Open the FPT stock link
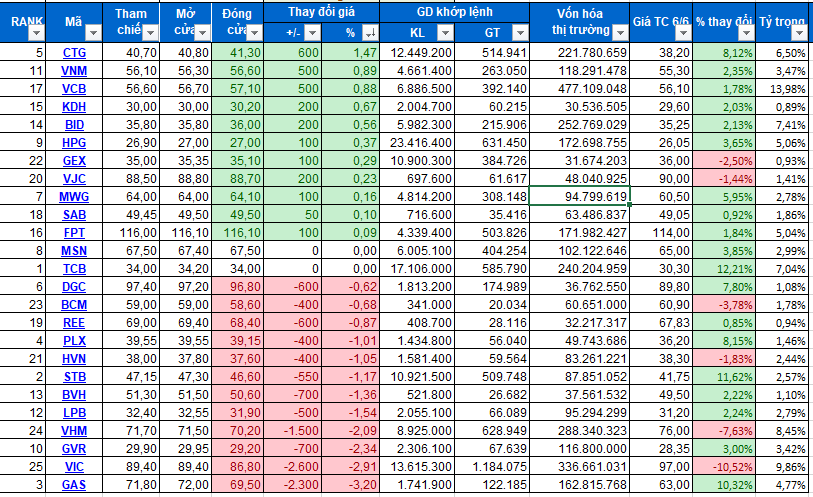The height and width of the screenshot is (497, 813). [74, 233]
